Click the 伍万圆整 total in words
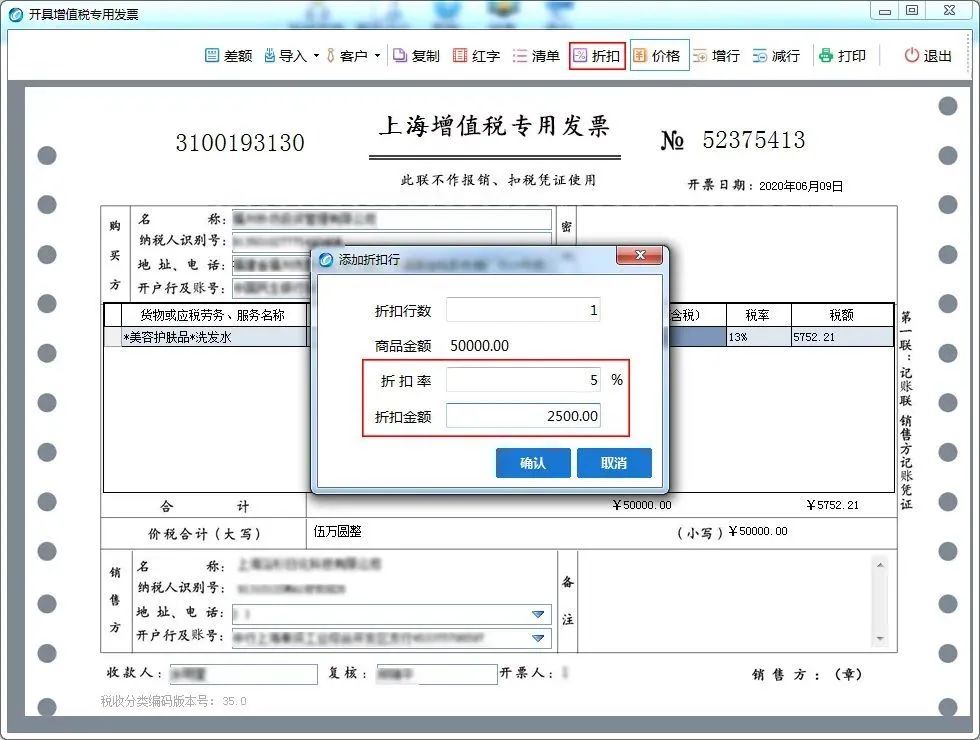This screenshot has width=980, height=740. [x=338, y=531]
